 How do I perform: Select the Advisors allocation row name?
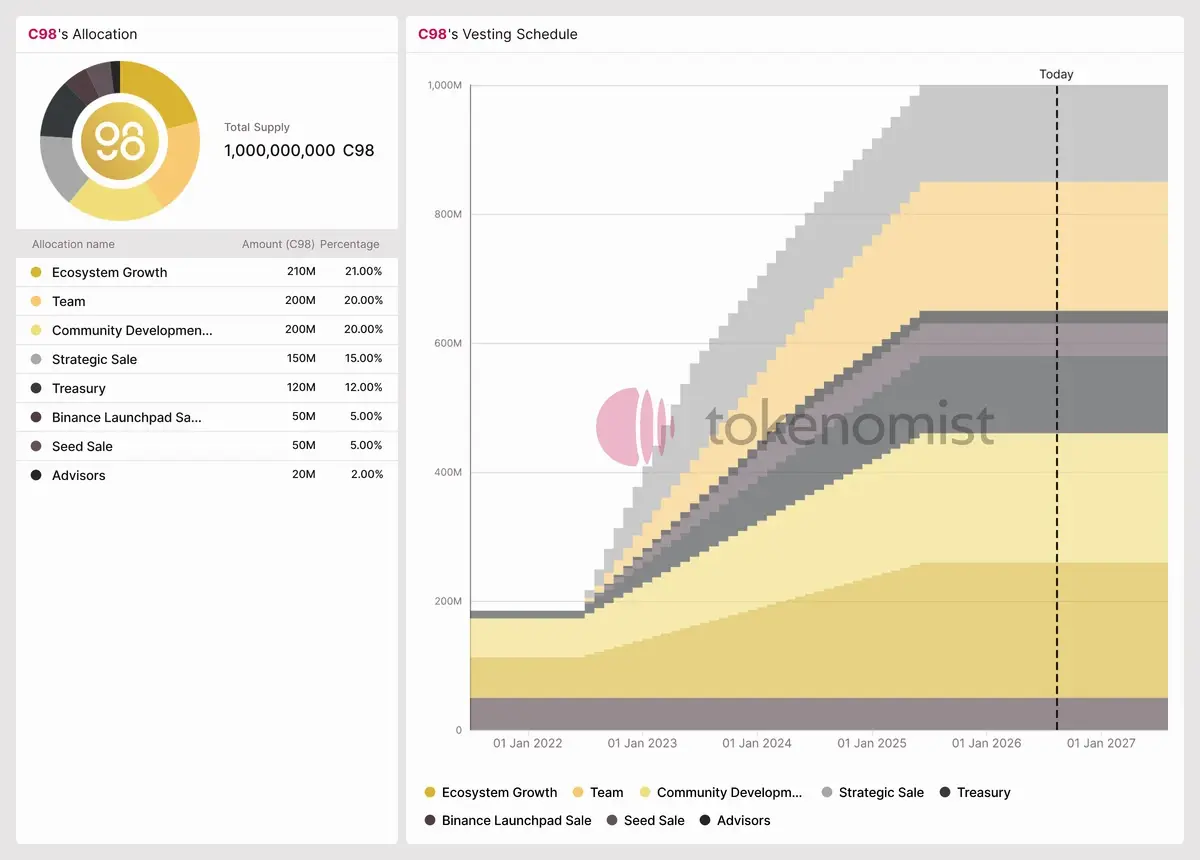(79, 475)
